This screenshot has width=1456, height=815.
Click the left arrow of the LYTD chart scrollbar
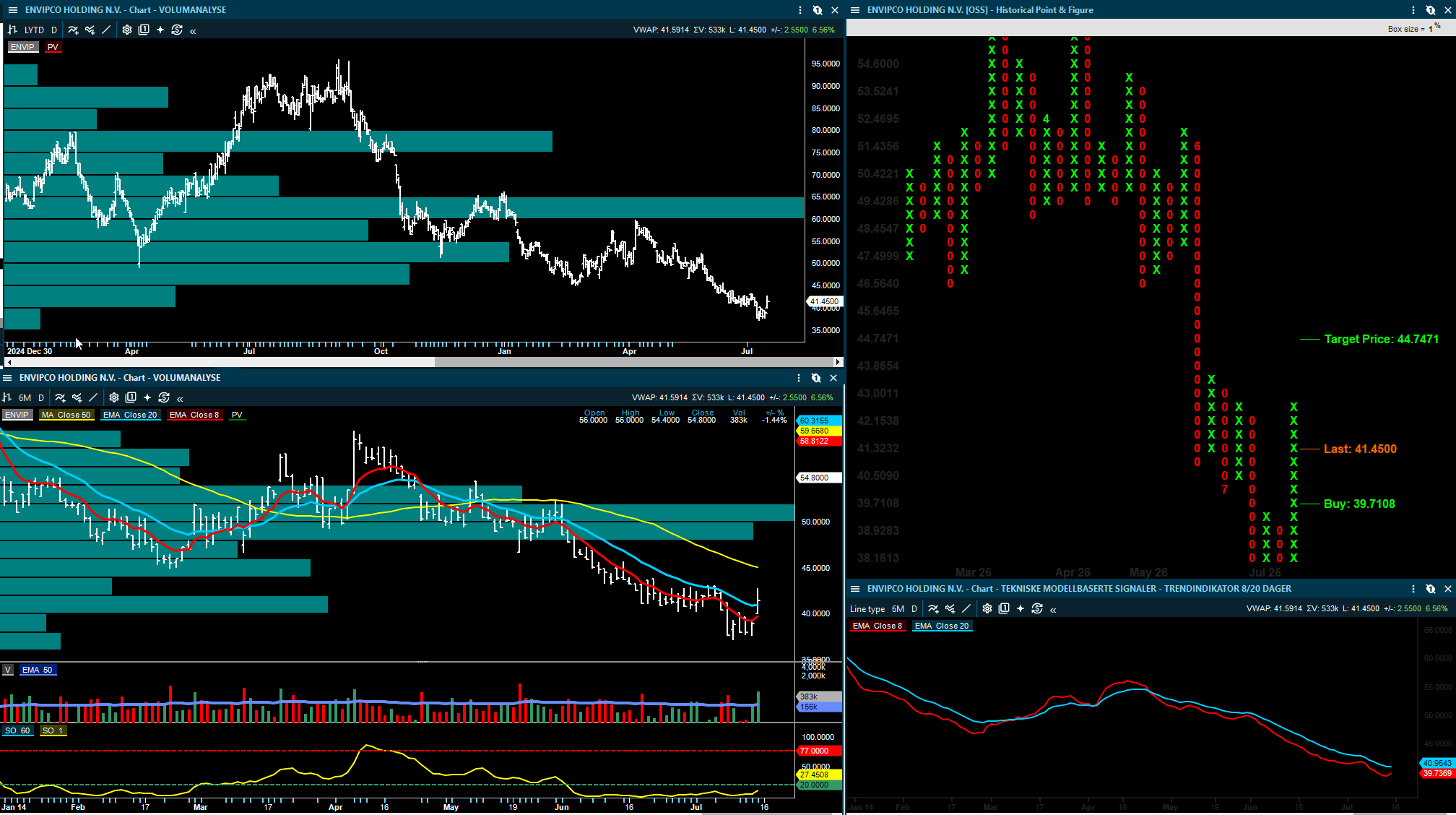[x=9, y=362]
